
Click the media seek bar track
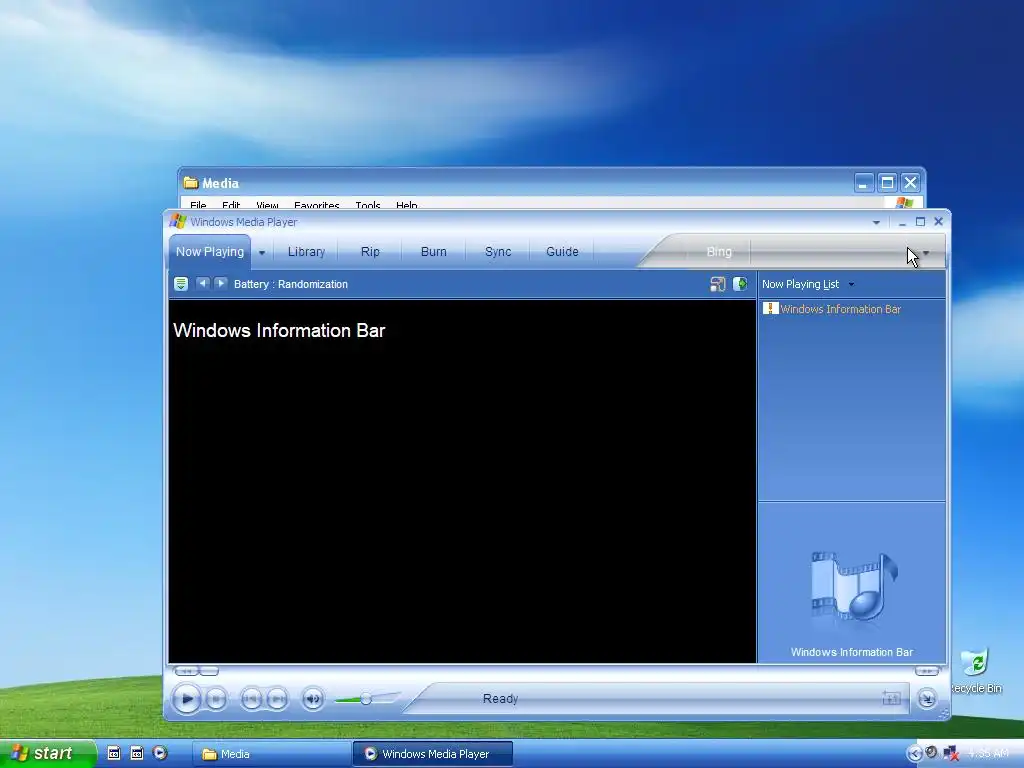click(x=566, y=671)
